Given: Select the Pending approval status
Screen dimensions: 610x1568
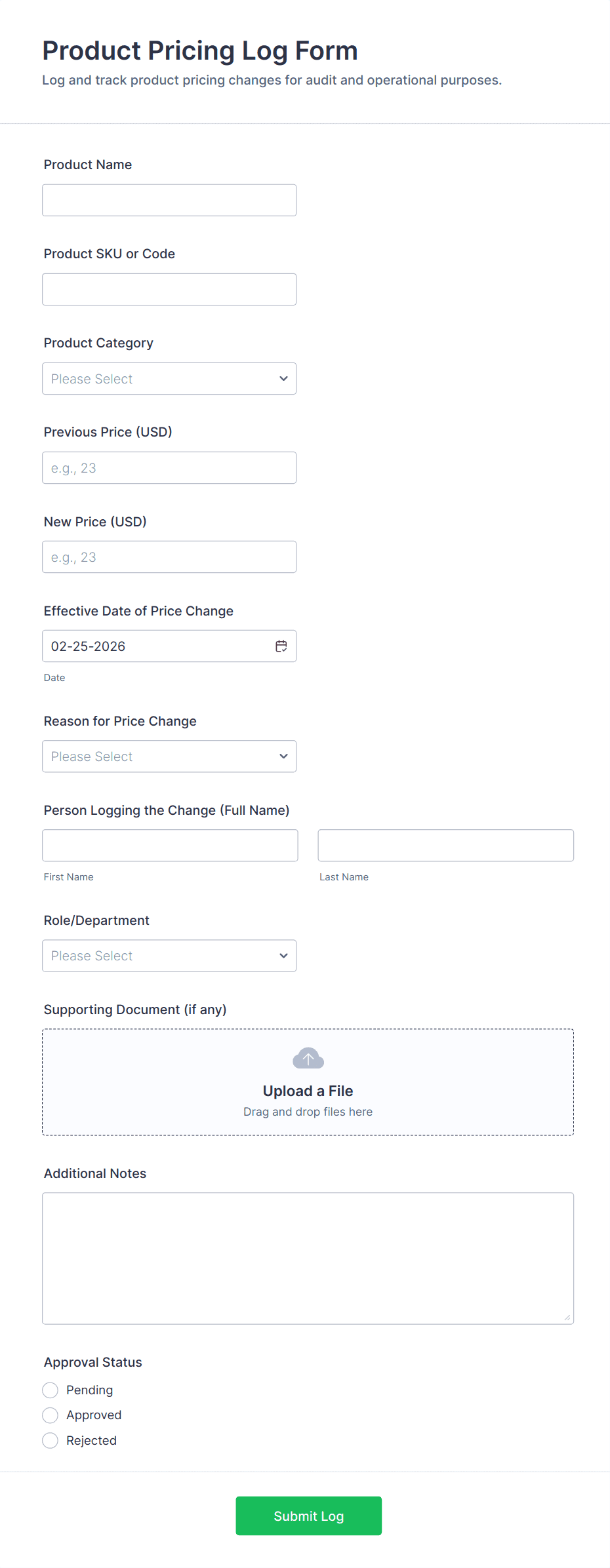Looking at the screenshot, I should click(51, 1390).
